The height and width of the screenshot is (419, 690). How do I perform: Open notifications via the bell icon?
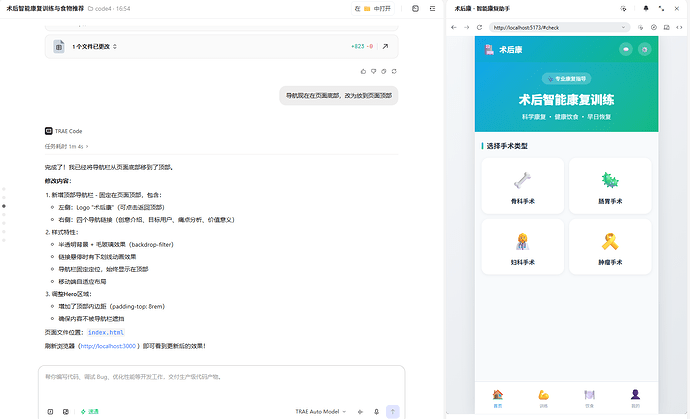coord(646,8)
